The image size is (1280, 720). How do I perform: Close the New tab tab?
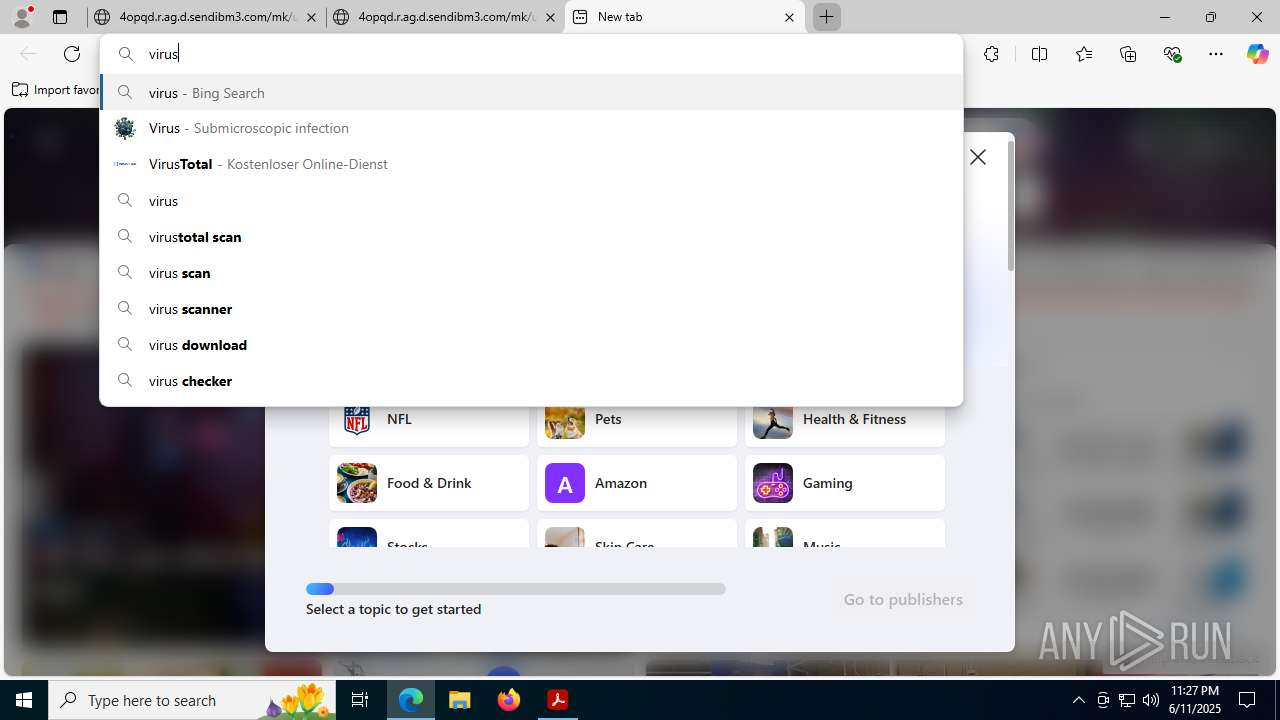point(789,17)
